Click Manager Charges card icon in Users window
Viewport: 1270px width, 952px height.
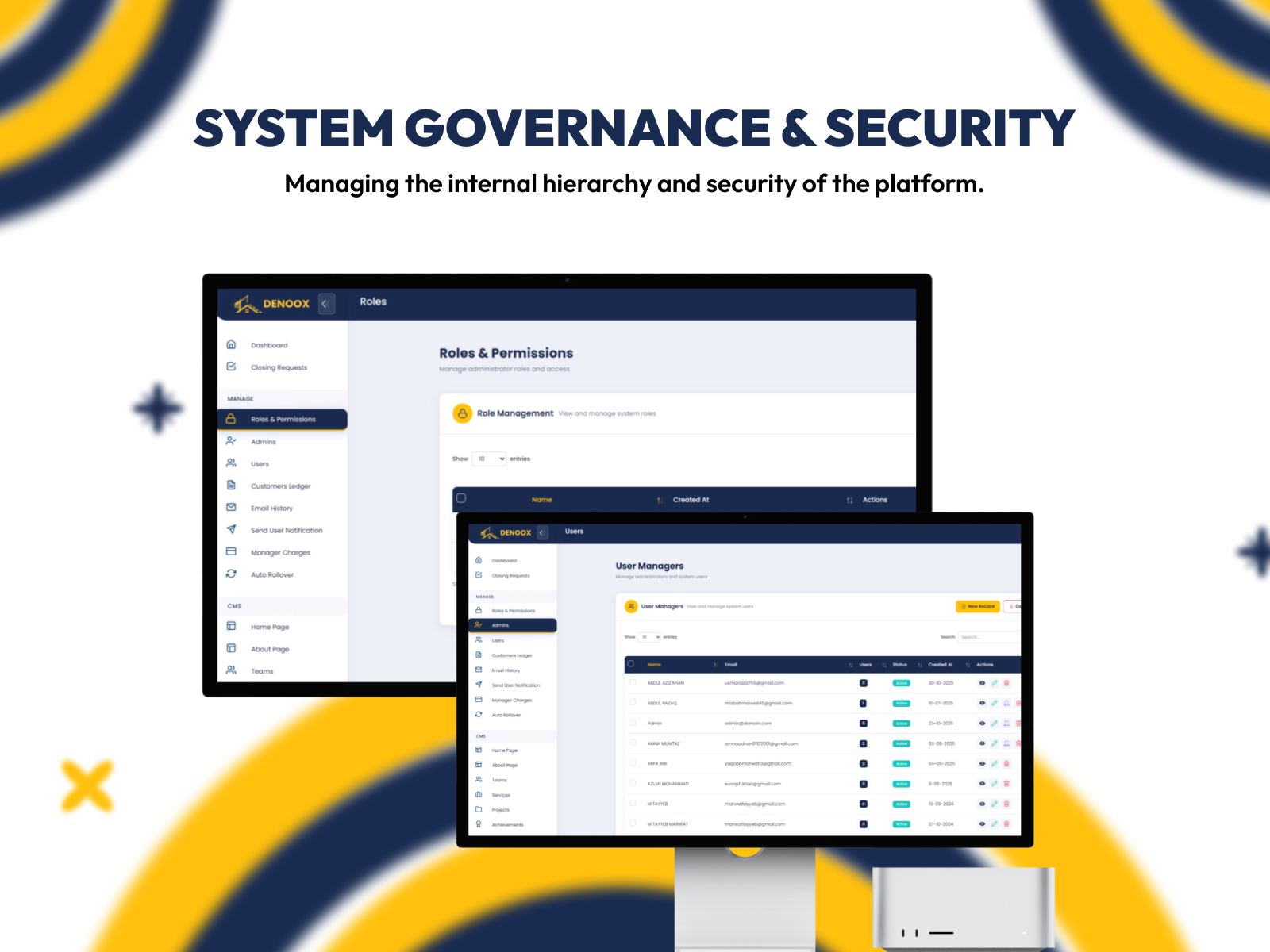coord(479,700)
